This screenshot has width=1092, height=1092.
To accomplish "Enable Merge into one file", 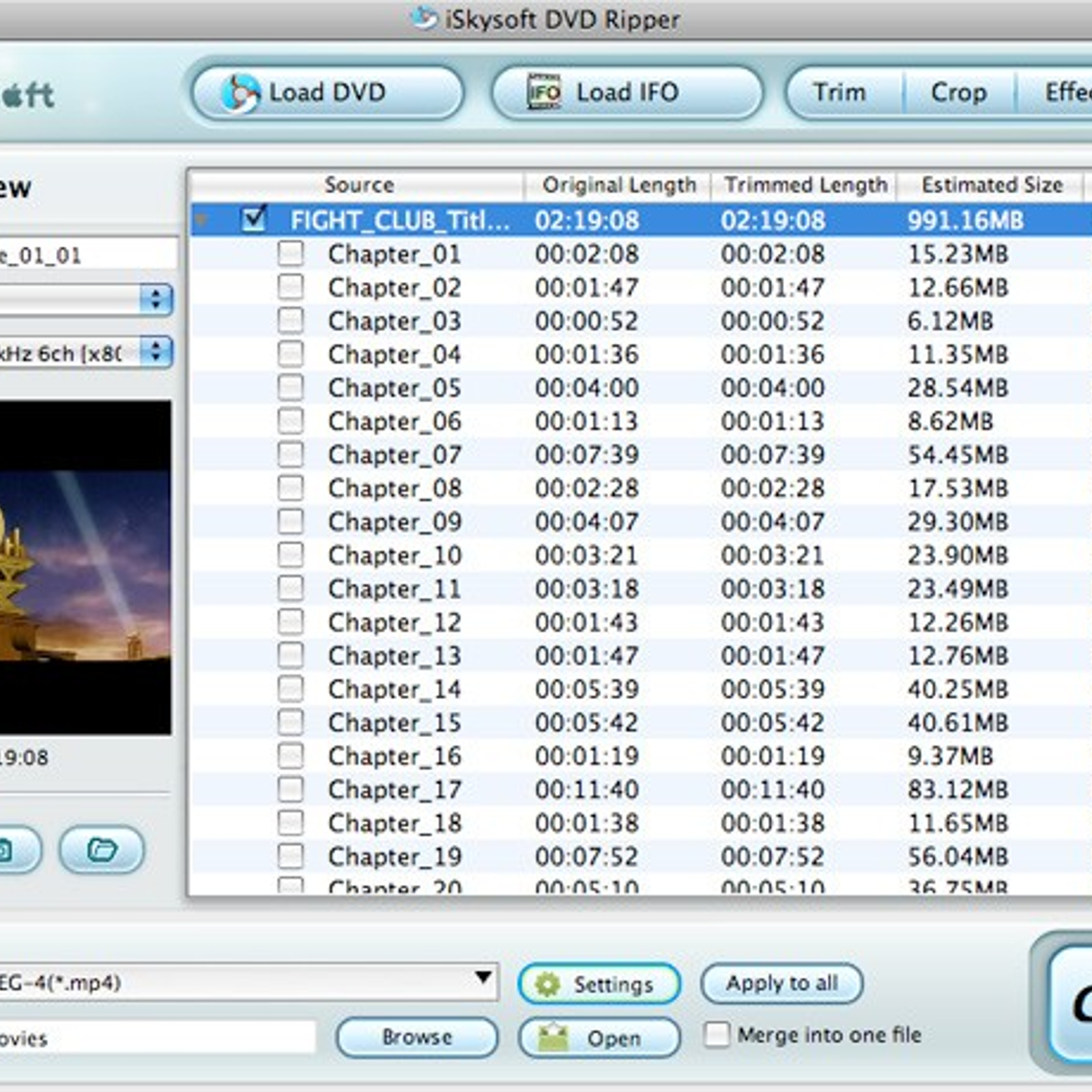I will 717,1034.
